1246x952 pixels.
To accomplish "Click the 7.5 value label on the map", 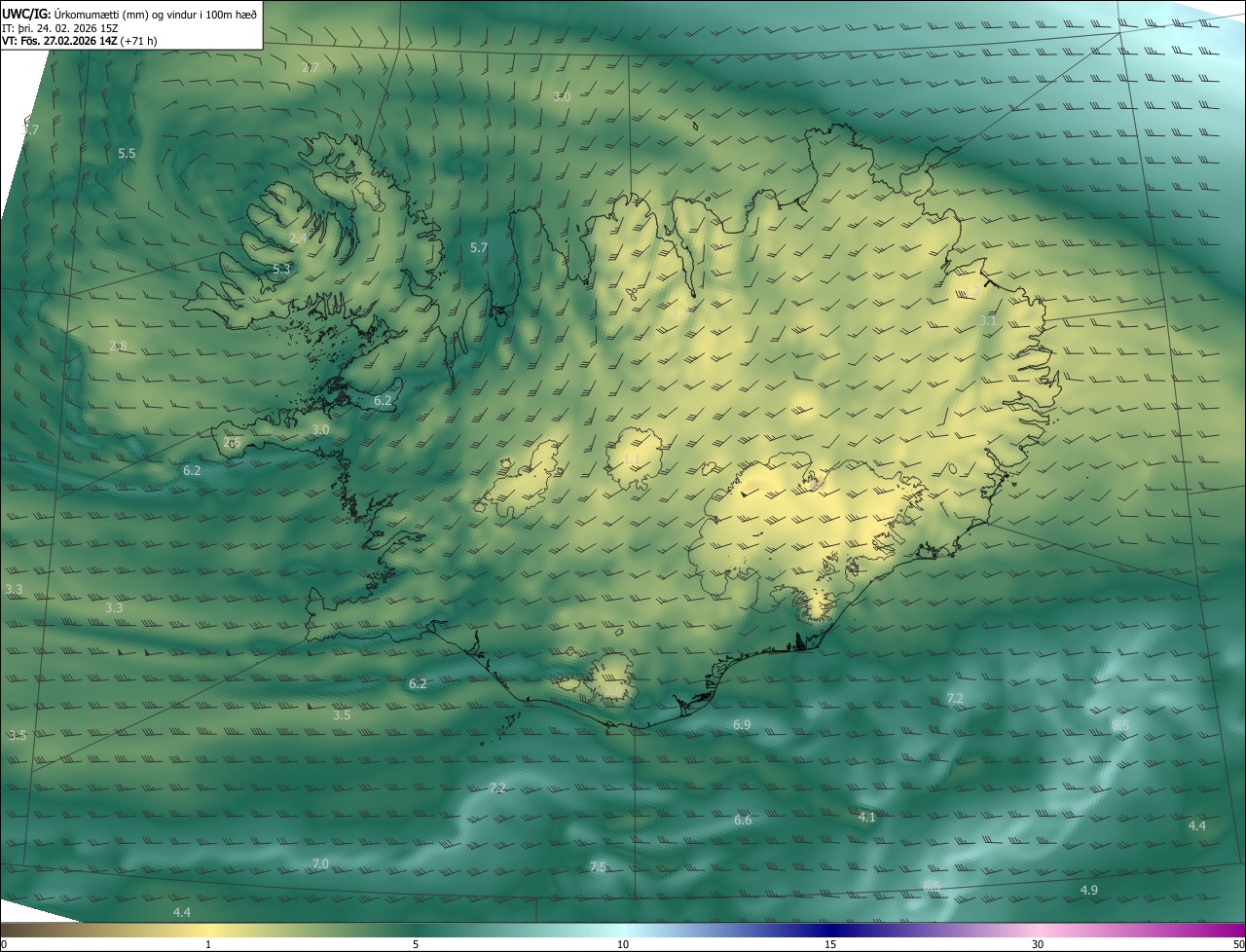I will click(598, 867).
